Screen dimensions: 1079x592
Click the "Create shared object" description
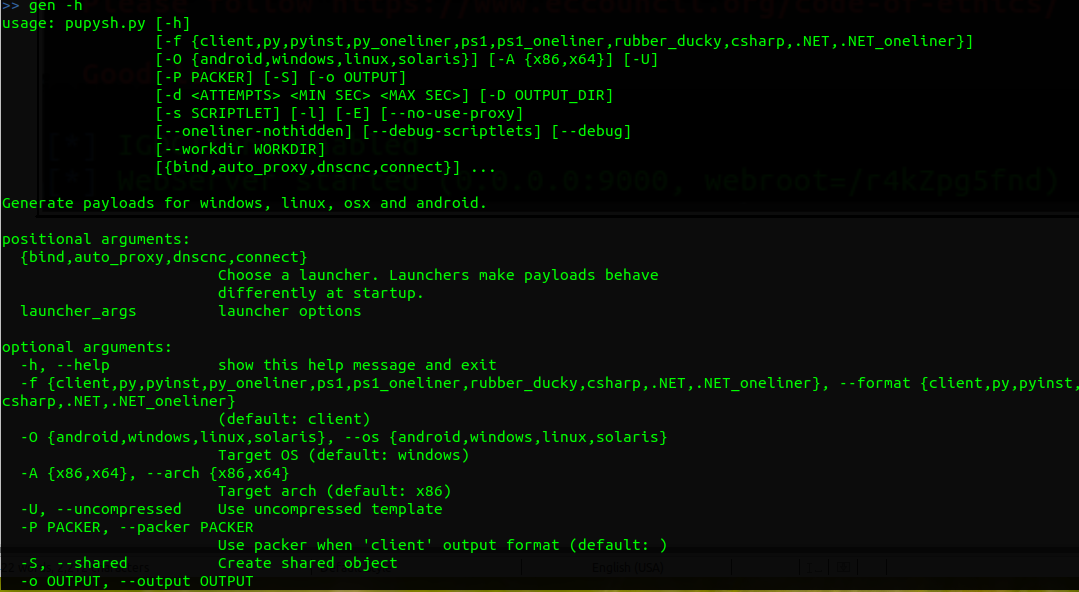308,563
